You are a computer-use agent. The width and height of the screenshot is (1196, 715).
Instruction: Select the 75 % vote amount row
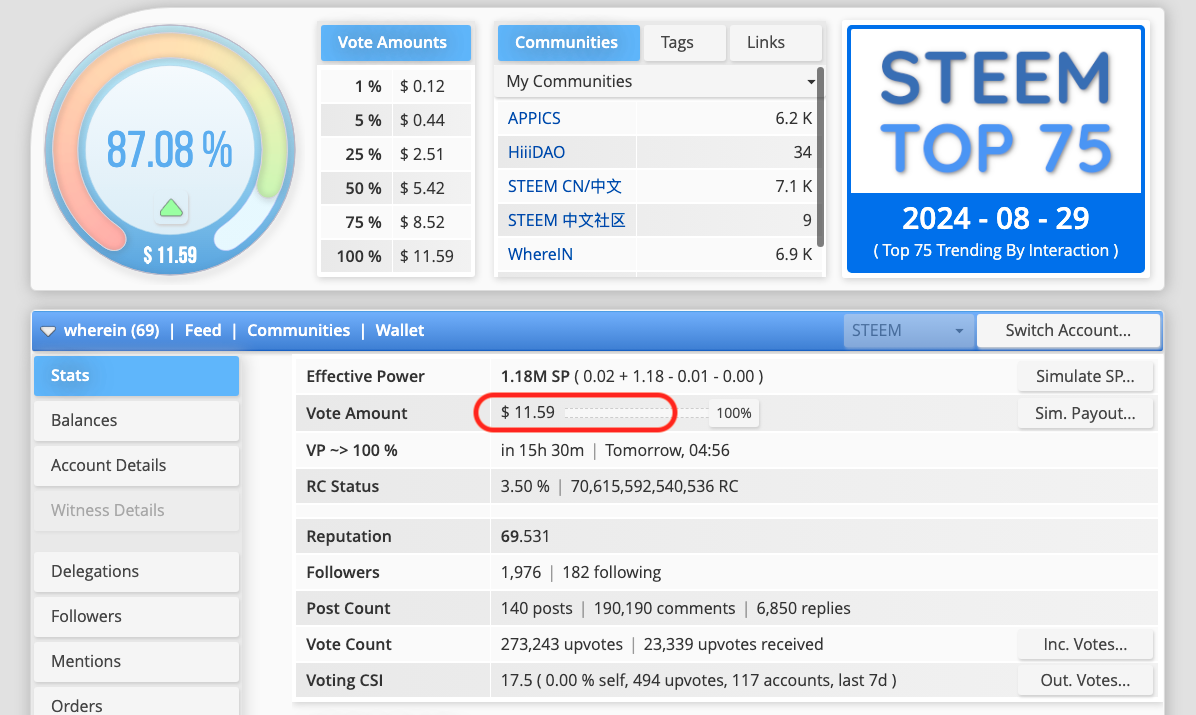[x=396, y=222]
